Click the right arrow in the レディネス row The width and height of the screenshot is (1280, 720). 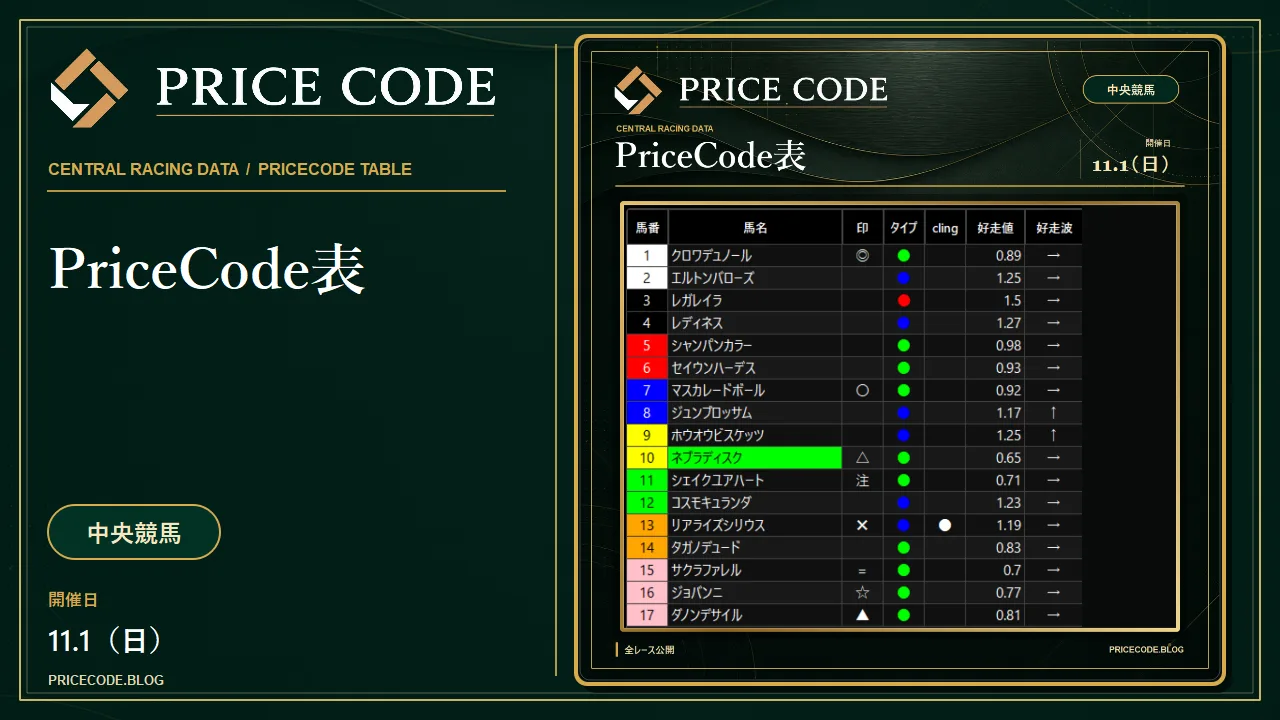pyautogui.click(x=1053, y=323)
